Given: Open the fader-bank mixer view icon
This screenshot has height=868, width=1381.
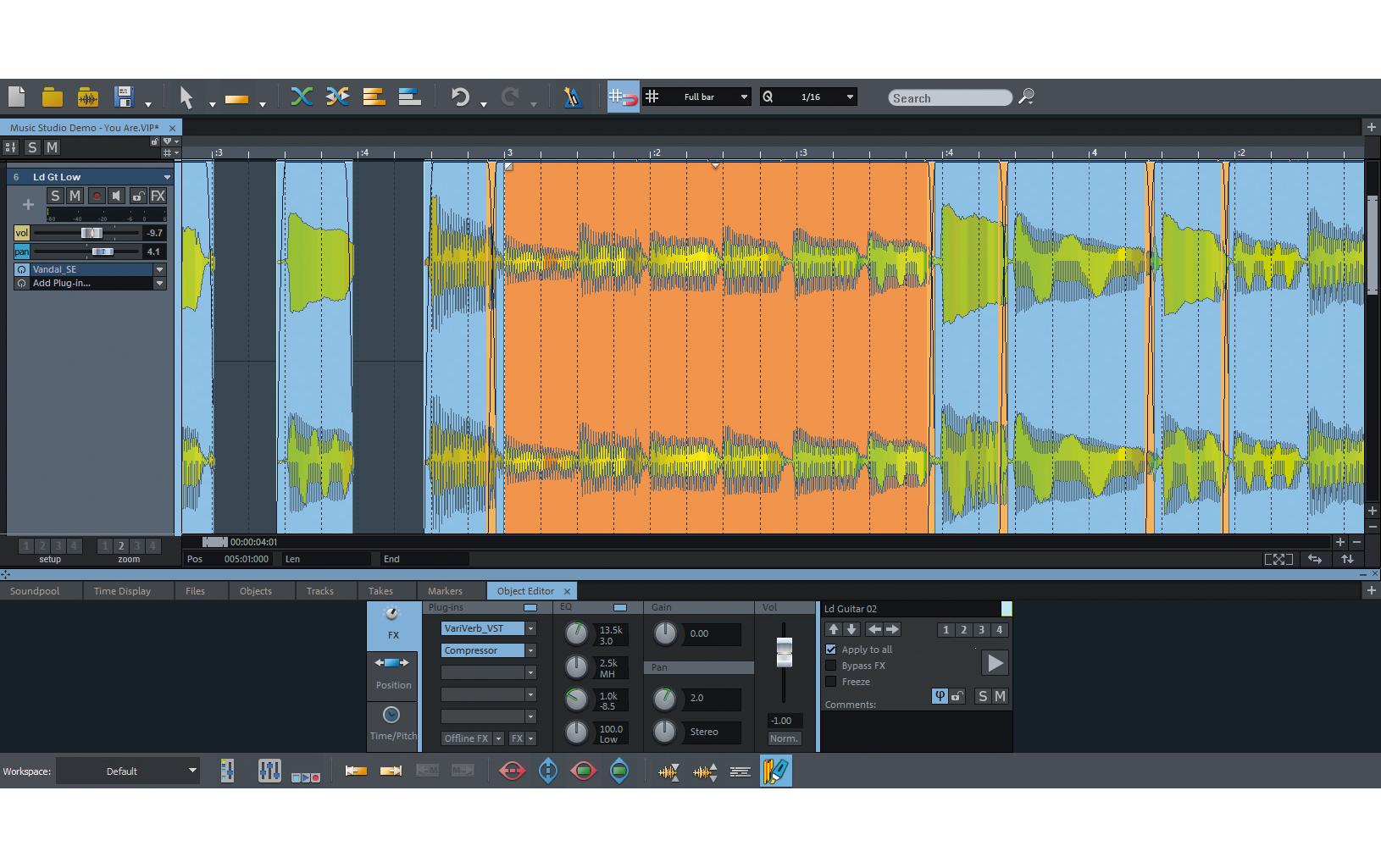Looking at the screenshot, I should [x=269, y=771].
